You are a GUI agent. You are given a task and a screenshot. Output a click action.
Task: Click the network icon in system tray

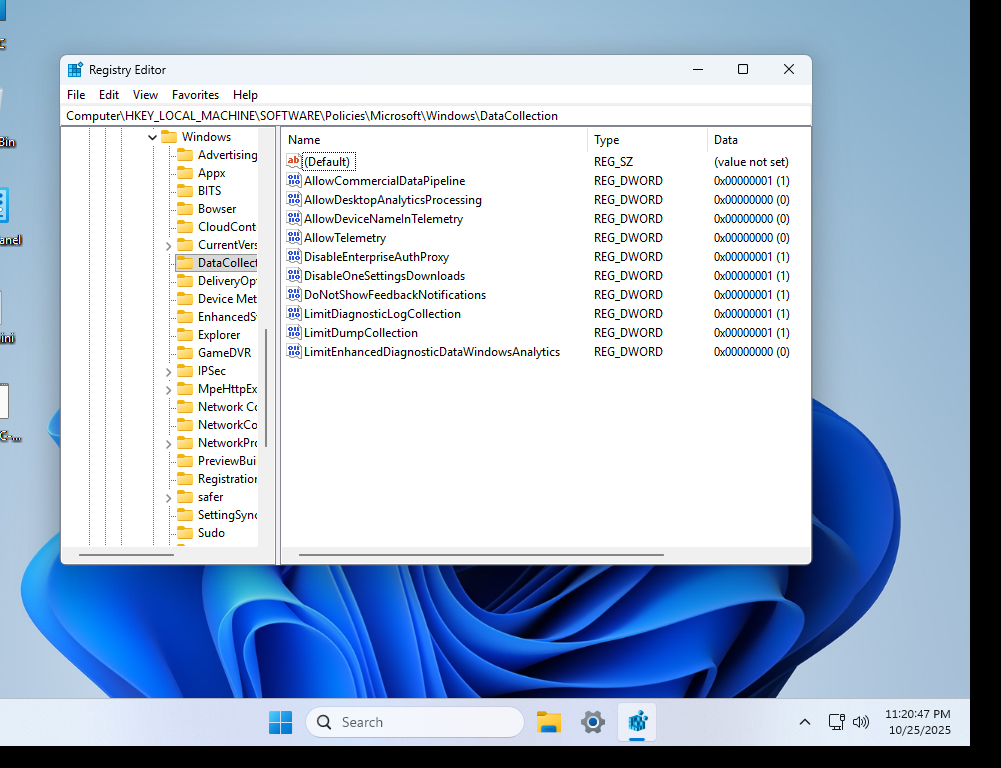836,722
